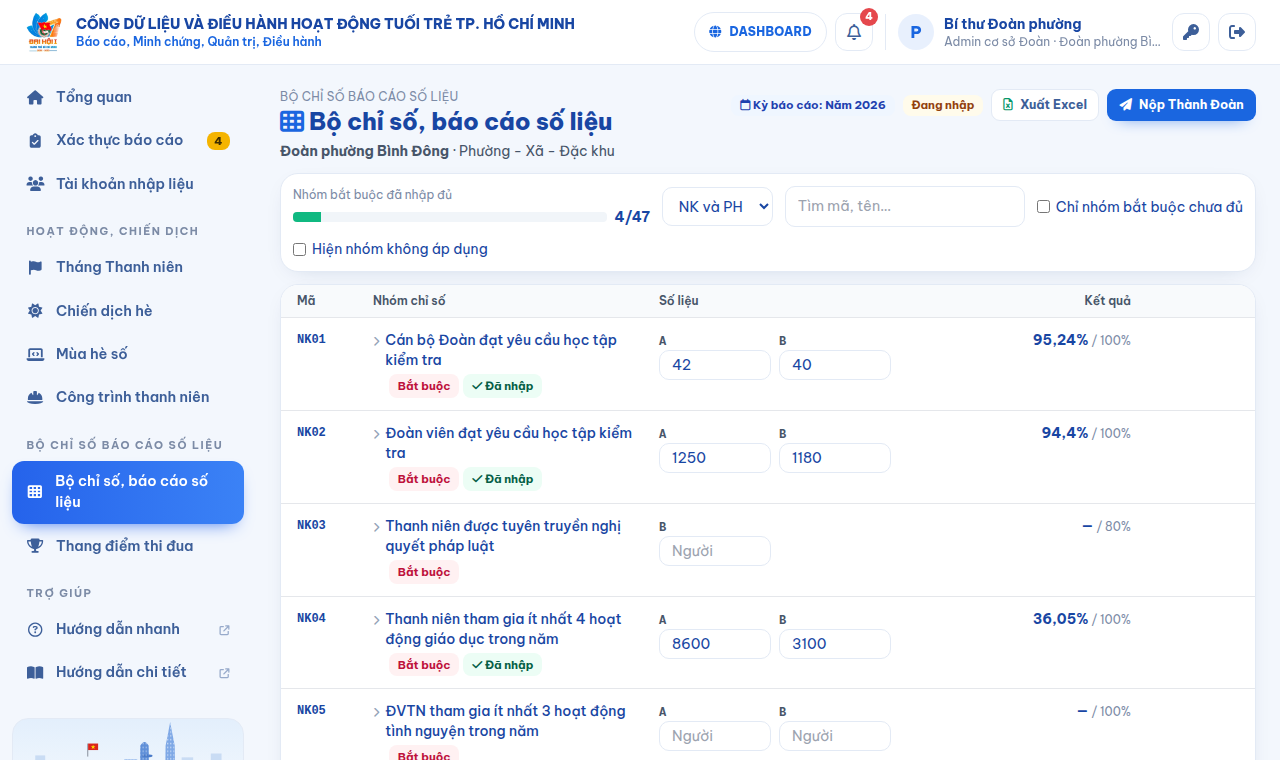Open the NK và PH filter dropdown

(718, 206)
